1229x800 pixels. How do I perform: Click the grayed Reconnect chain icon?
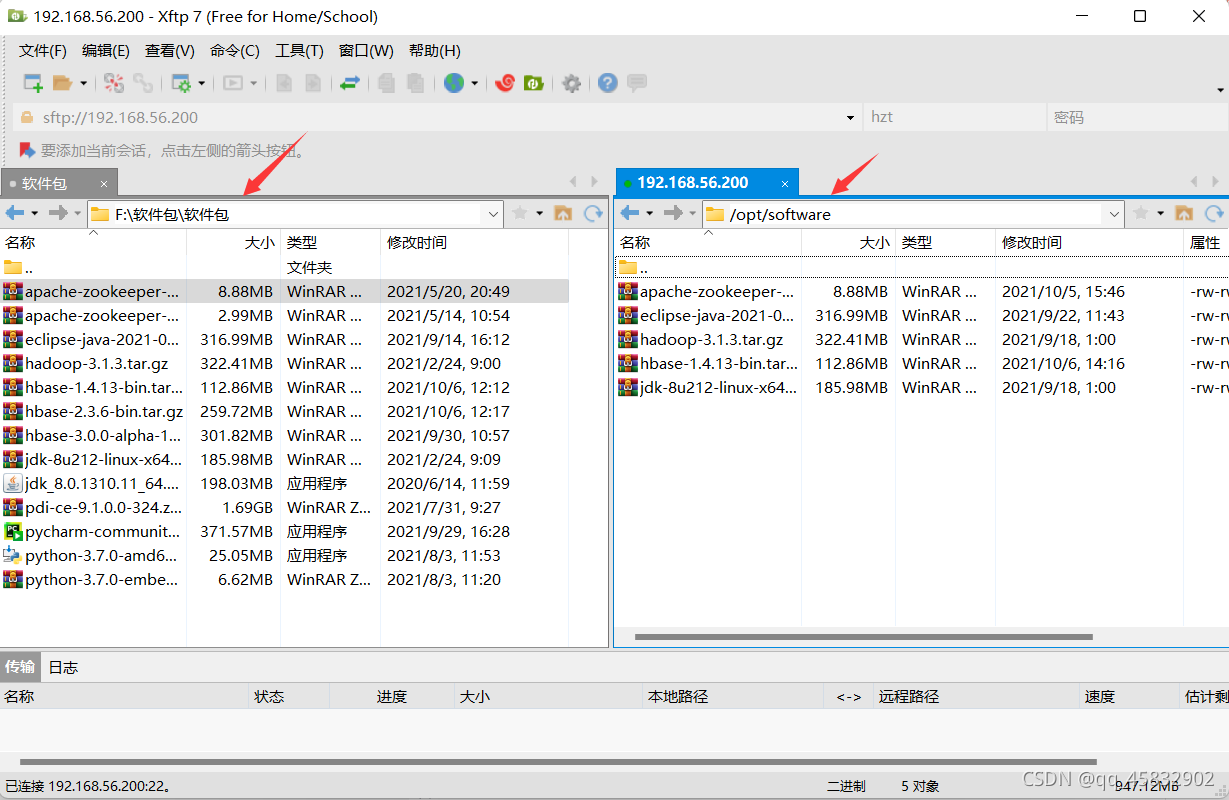pyautogui.click(x=144, y=83)
